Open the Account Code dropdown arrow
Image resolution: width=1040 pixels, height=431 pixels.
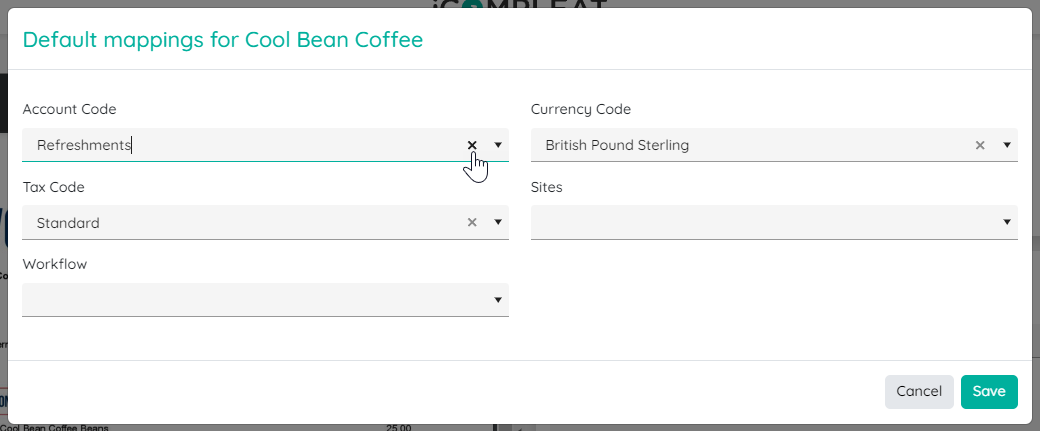coord(498,145)
